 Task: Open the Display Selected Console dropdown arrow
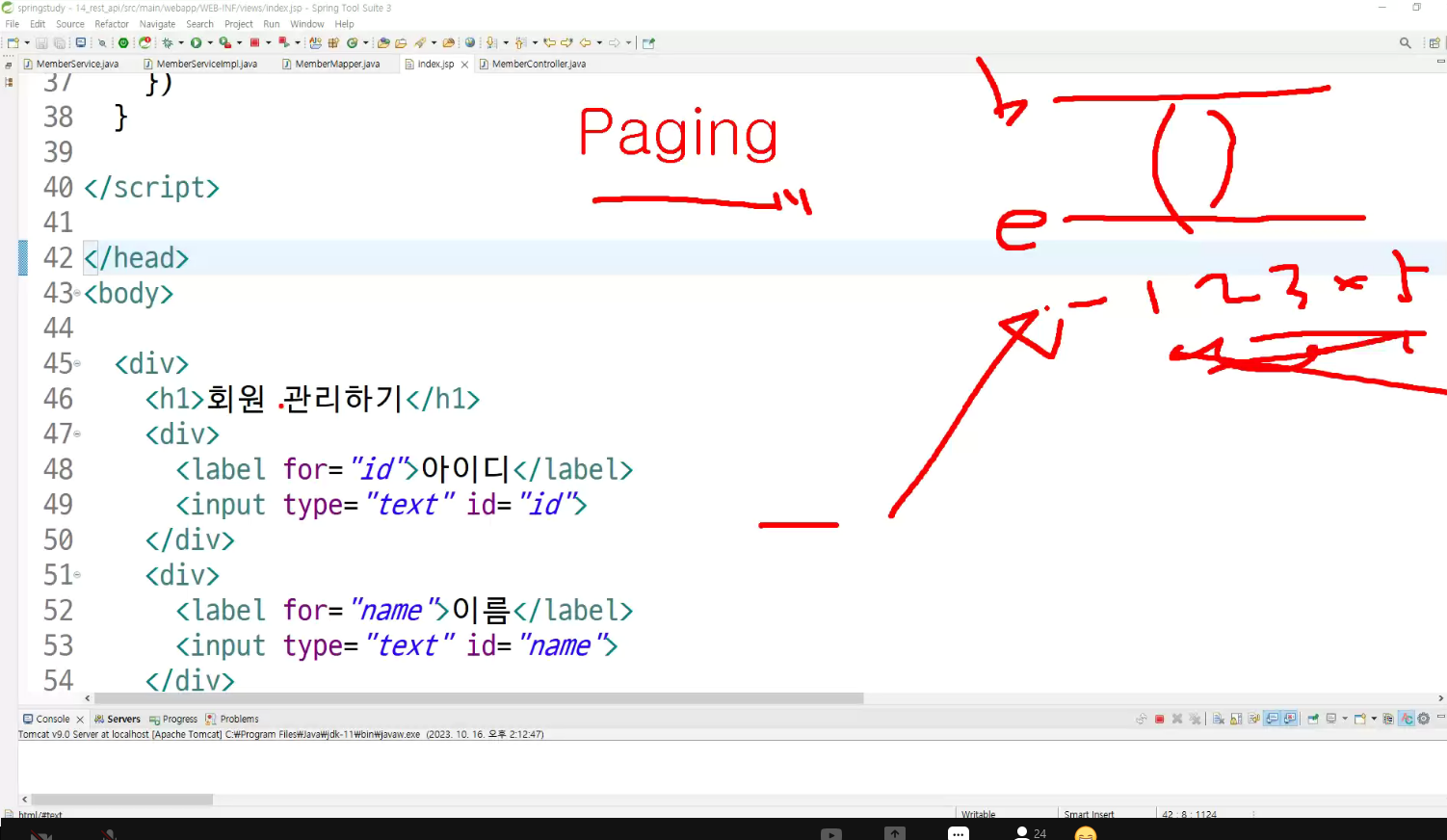[1345, 719]
